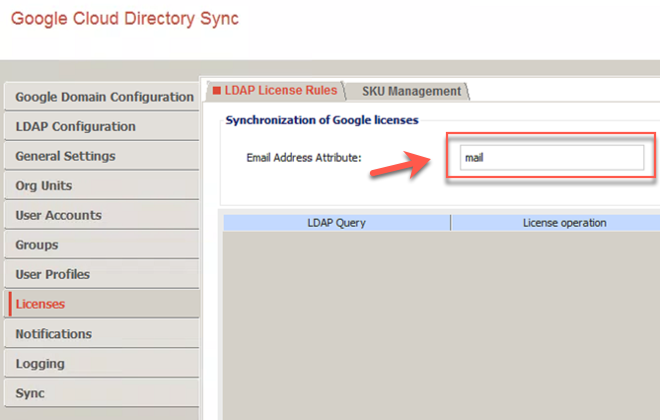Click Google Cloud Directory Sync title
This screenshot has width=660, height=420.
tap(125, 19)
